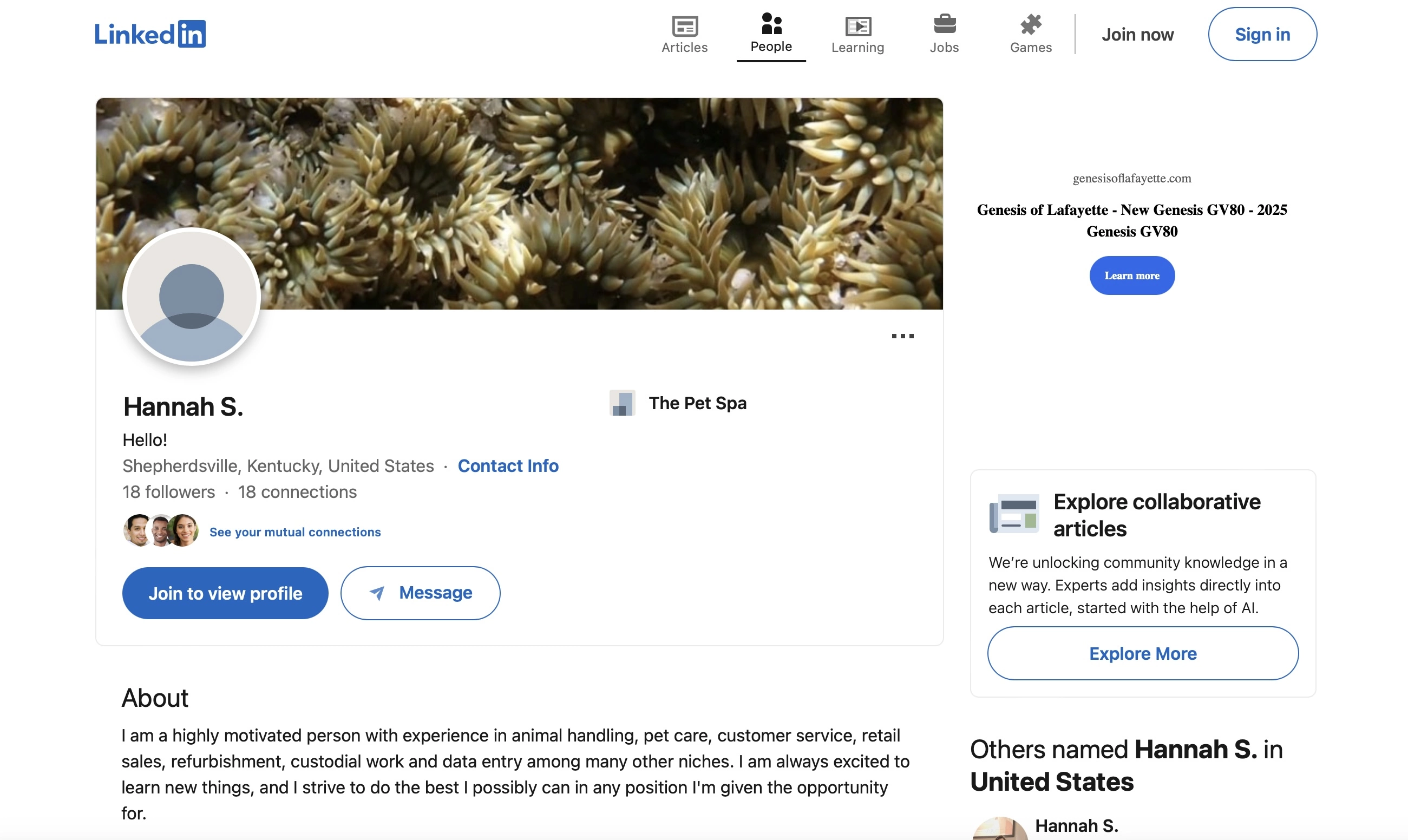Screen dimensions: 1408x840
Task: Click Explore More button
Action: coord(1143,653)
